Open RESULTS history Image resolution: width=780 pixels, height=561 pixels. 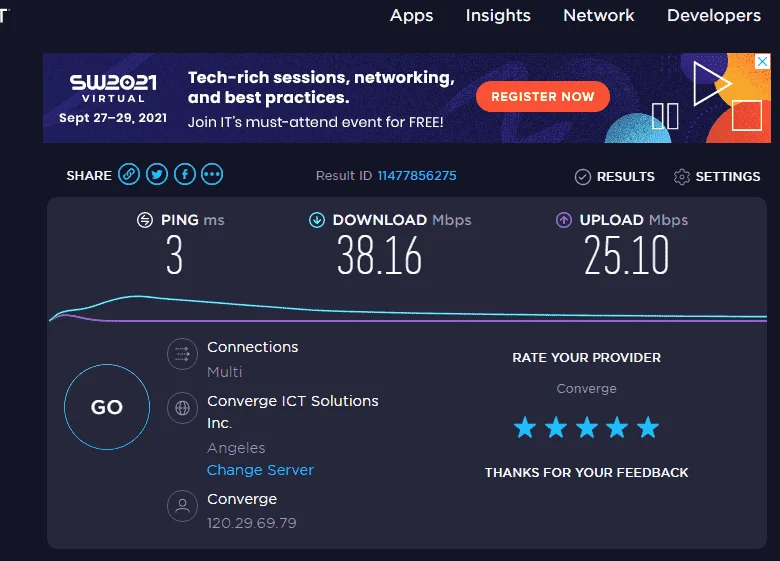pyautogui.click(x=626, y=177)
